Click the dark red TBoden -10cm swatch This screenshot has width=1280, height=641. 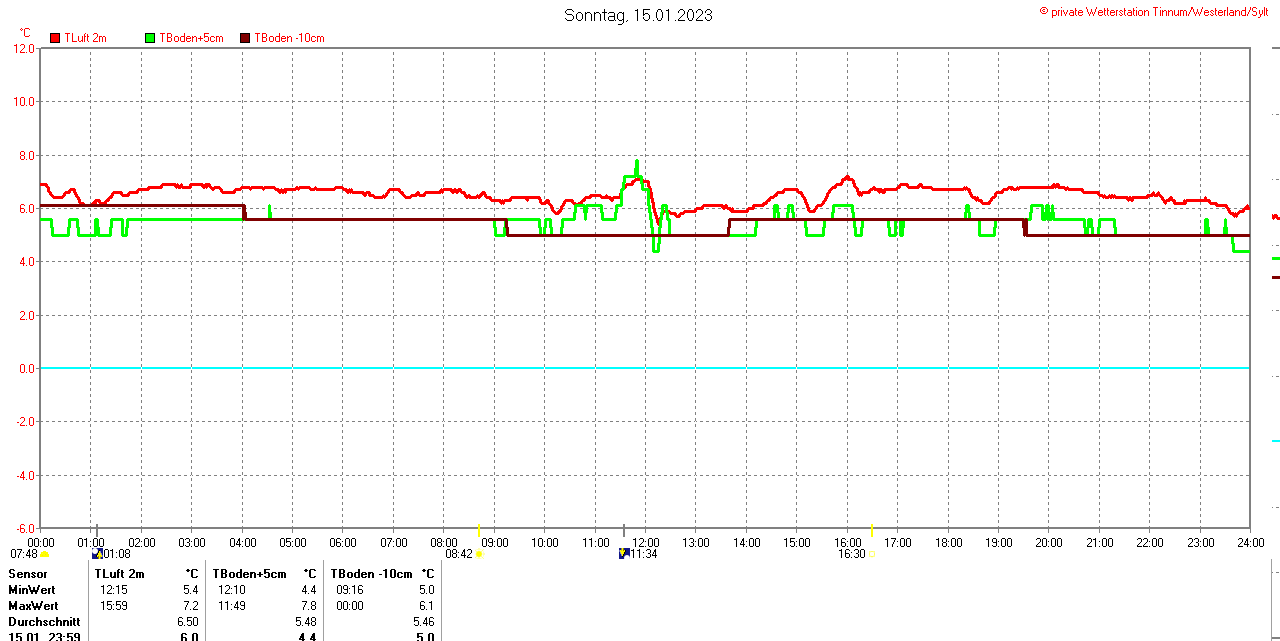tap(245, 38)
